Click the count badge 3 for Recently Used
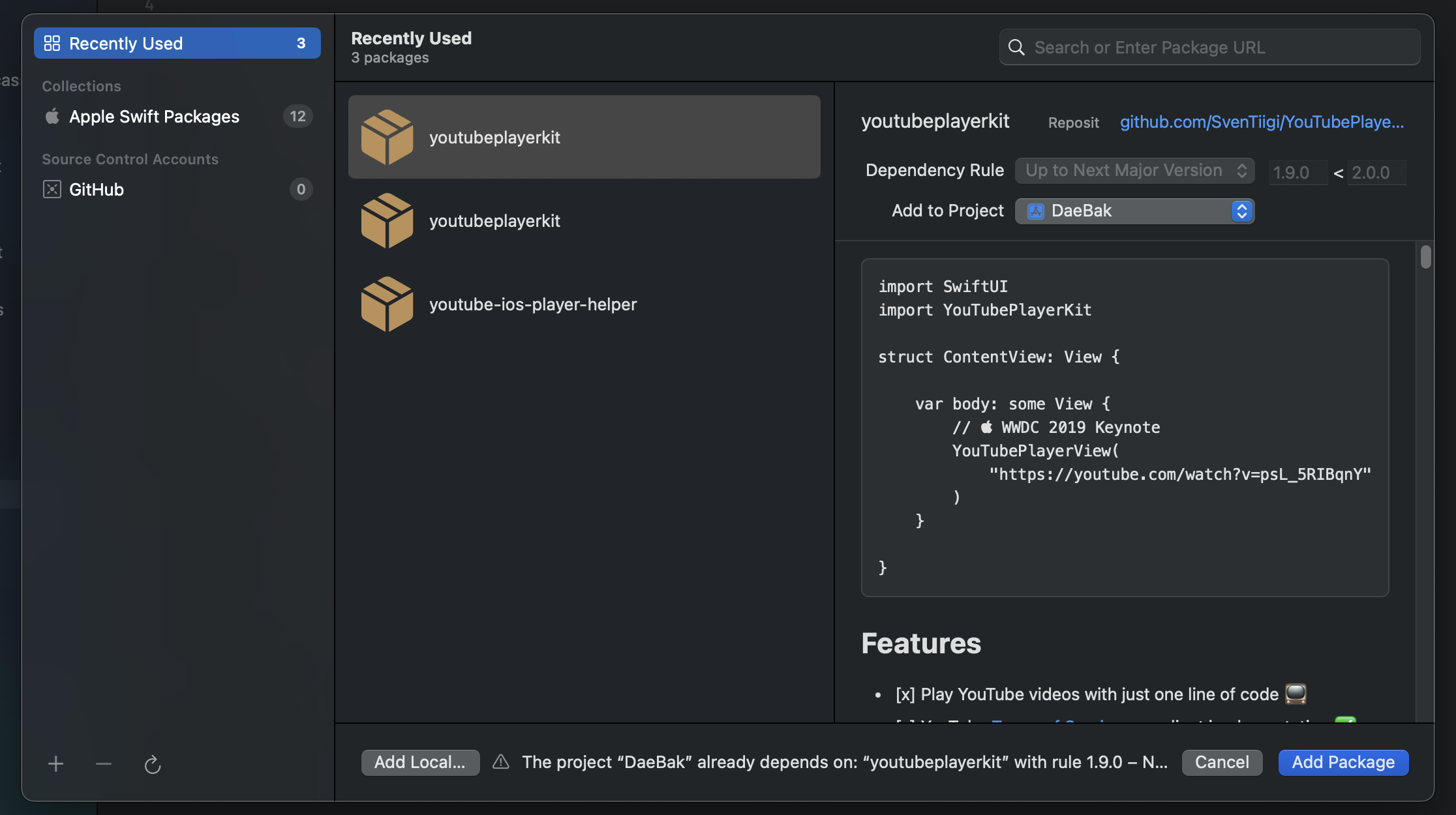1456x815 pixels. (x=301, y=43)
